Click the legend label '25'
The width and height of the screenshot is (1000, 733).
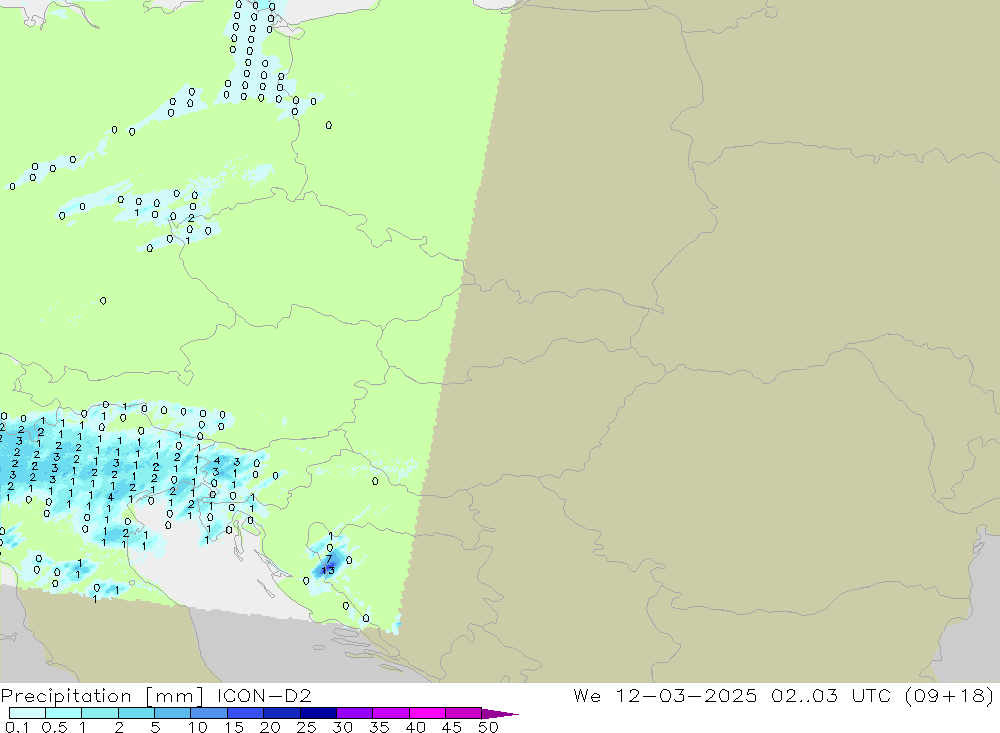point(307,727)
